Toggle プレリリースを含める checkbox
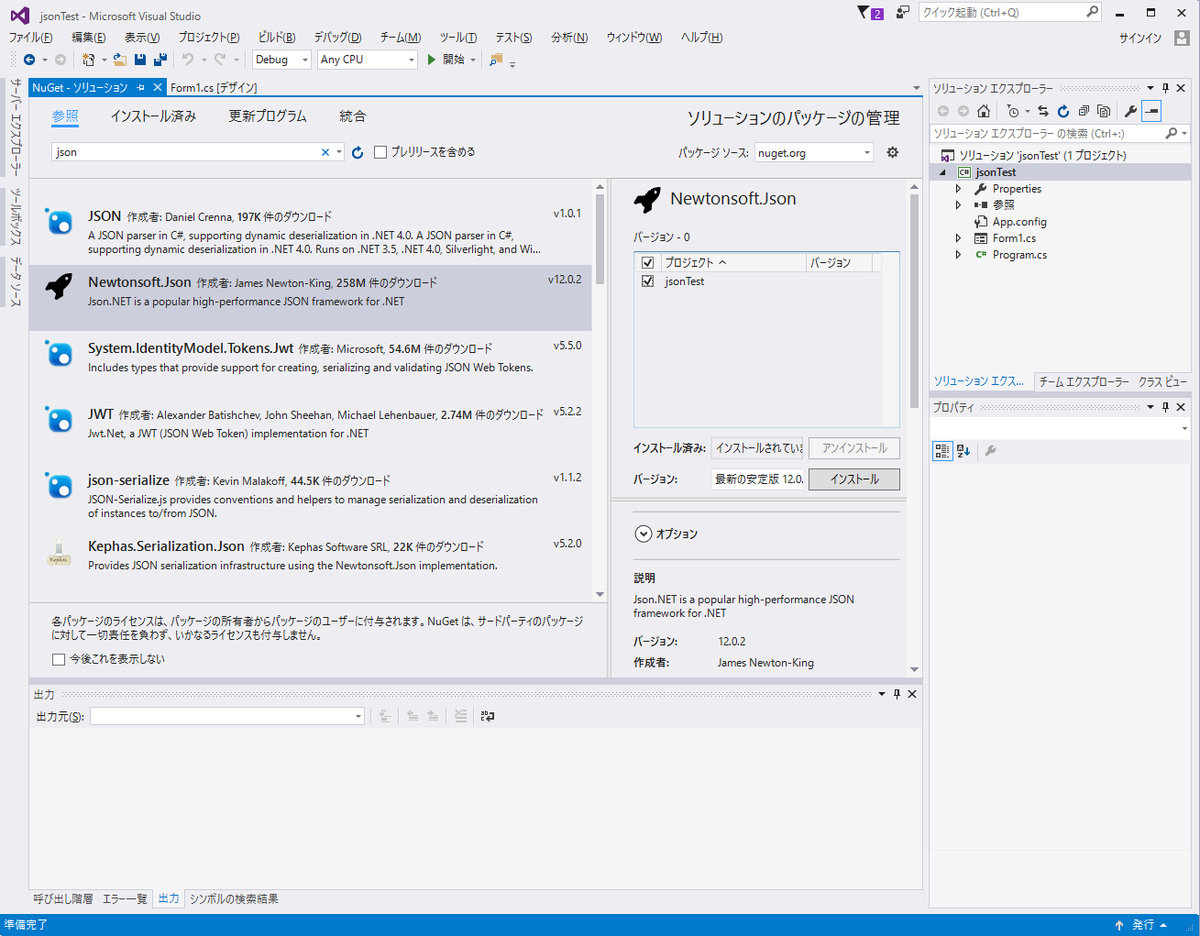The width and height of the screenshot is (1200, 936). [380, 152]
